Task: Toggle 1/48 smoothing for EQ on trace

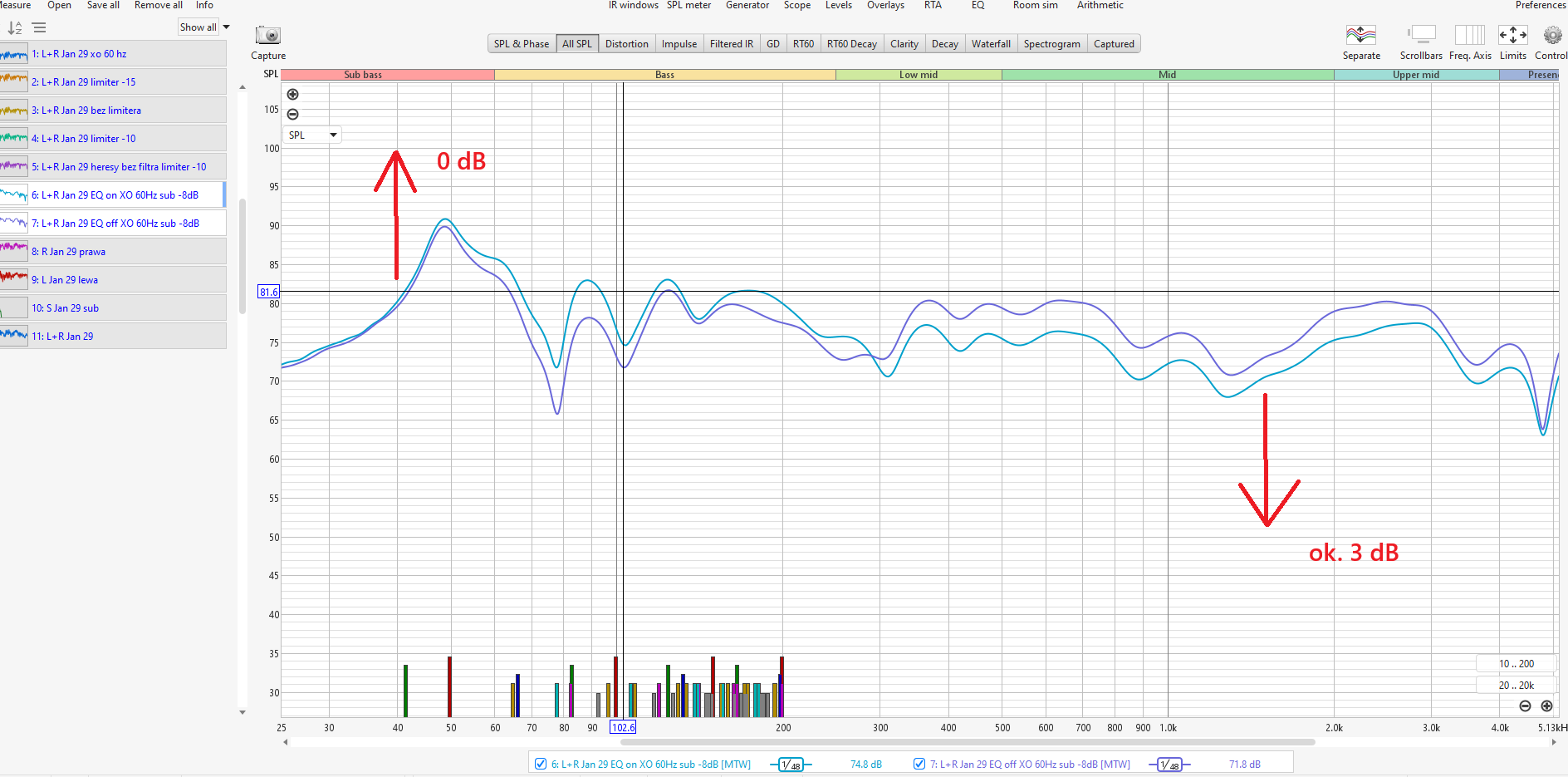Action: (x=791, y=765)
